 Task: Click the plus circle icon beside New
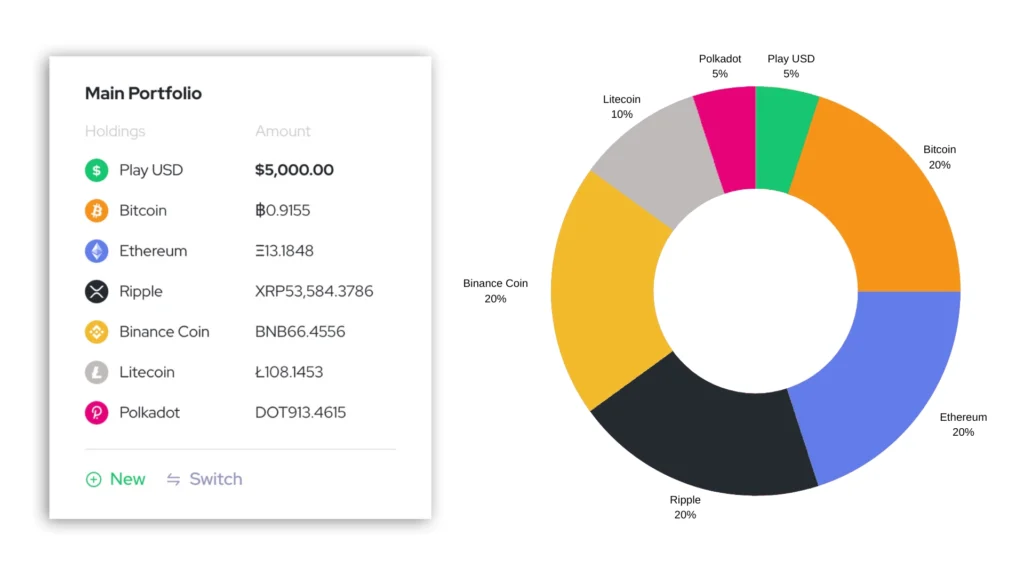tap(93, 480)
